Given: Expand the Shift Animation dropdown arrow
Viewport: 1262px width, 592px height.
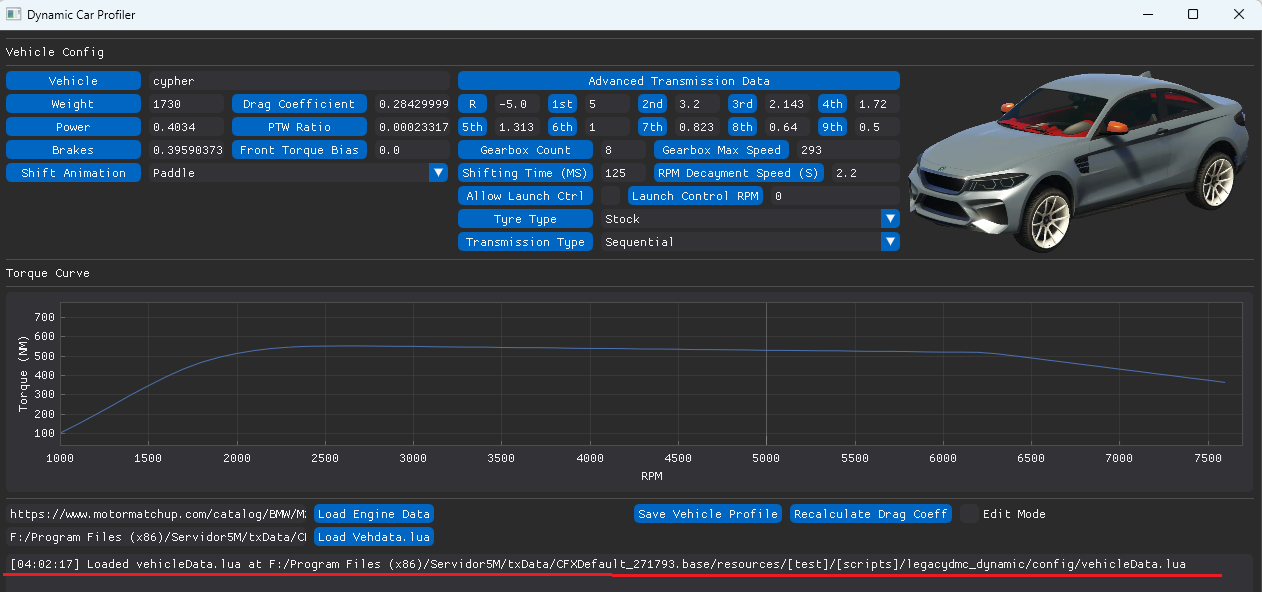Looking at the screenshot, I should click(438, 173).
